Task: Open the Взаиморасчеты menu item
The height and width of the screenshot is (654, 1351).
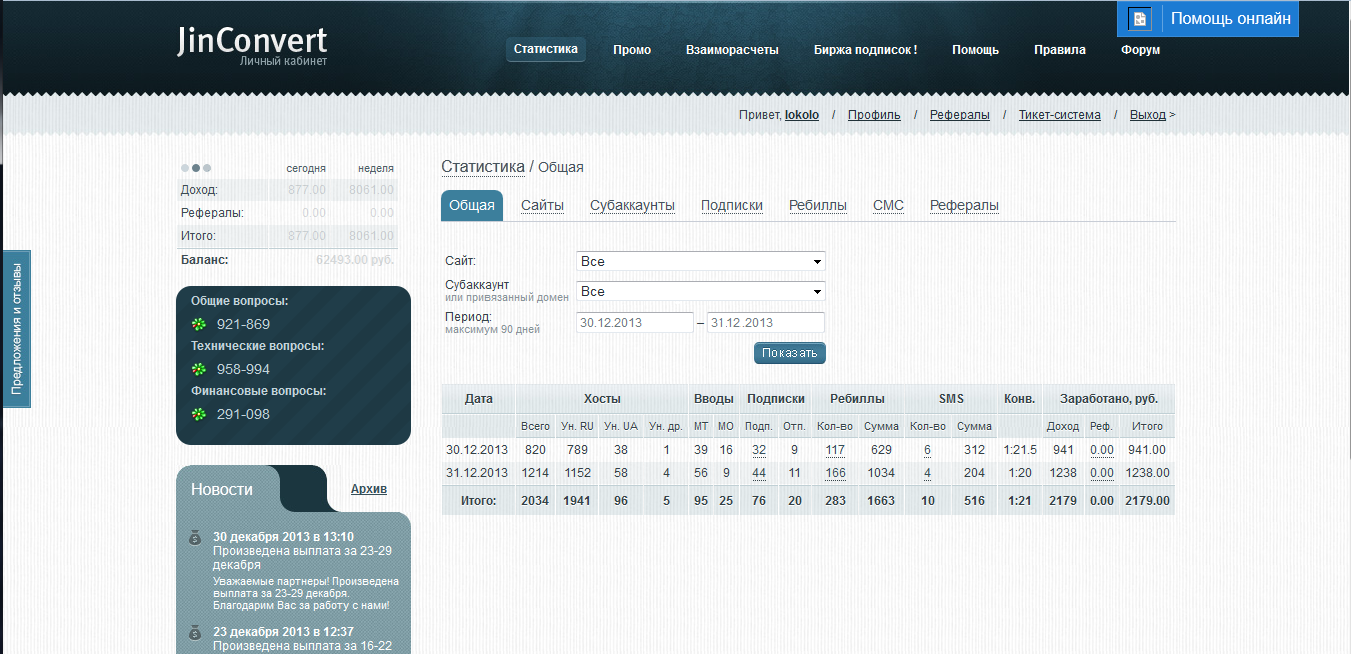Action: point(732,50)
